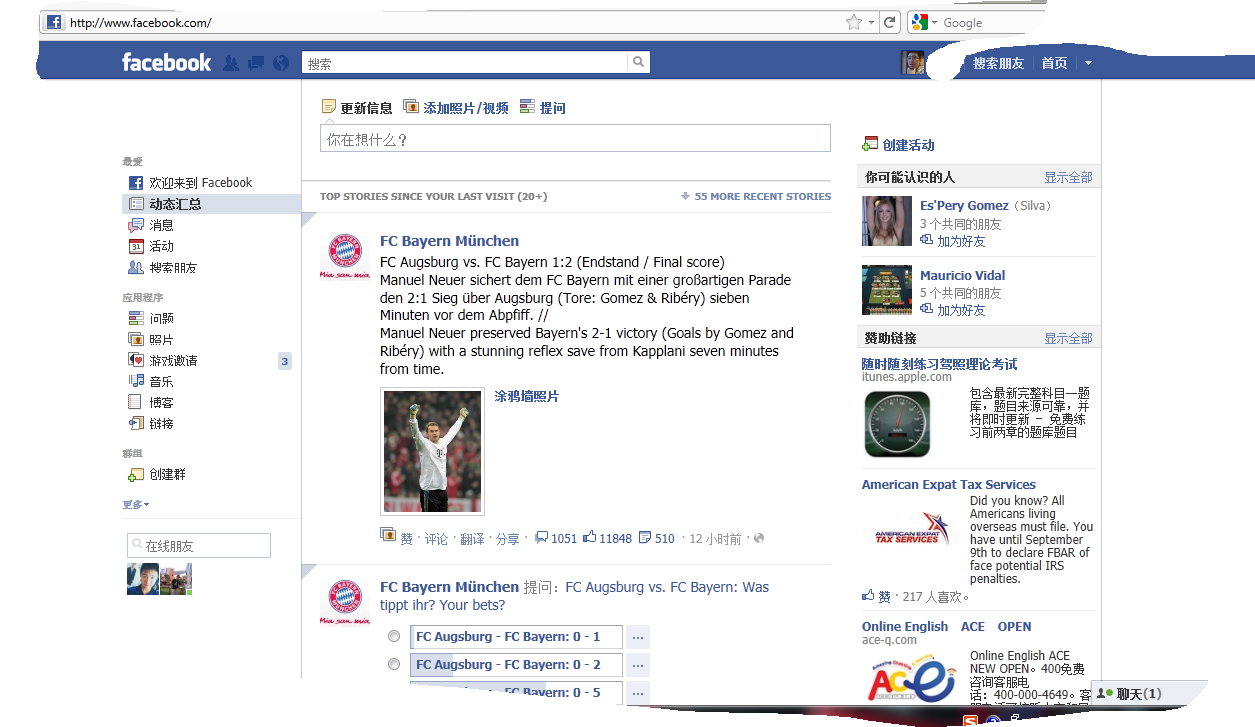The width and height of the screenshot is (1255, 727).
Task: Open the Manuel Neuer photo thumbnail
Action: click(432, 451)
